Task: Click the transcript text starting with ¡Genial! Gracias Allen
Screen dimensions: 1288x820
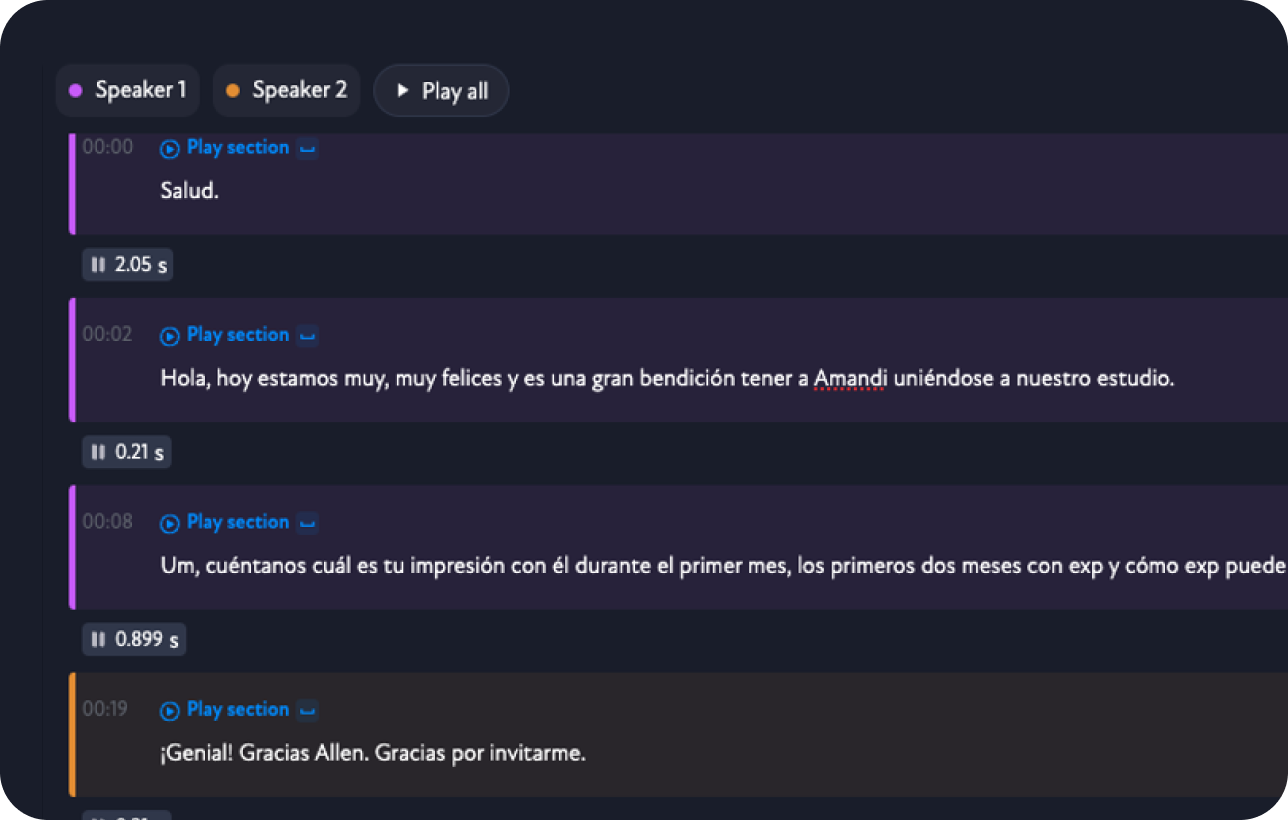Action: [x=373, y=753]
